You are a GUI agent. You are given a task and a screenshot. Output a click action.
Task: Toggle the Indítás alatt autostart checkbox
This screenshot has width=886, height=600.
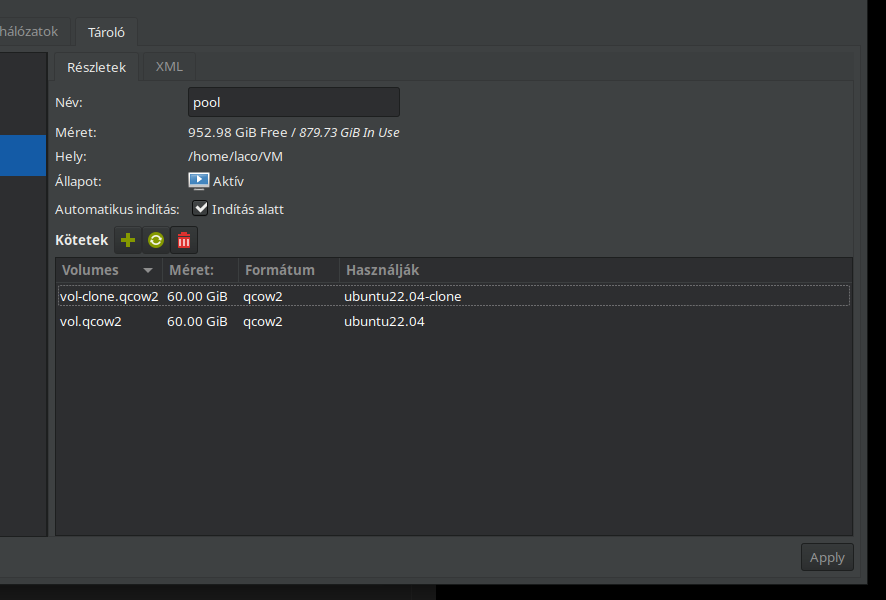(200, 209)
